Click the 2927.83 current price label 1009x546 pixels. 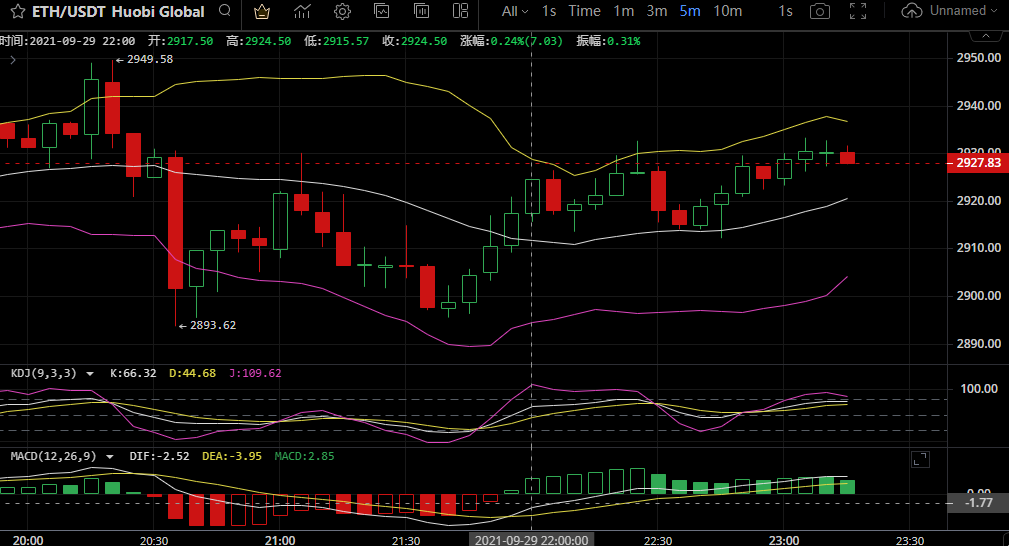(979, 163)
